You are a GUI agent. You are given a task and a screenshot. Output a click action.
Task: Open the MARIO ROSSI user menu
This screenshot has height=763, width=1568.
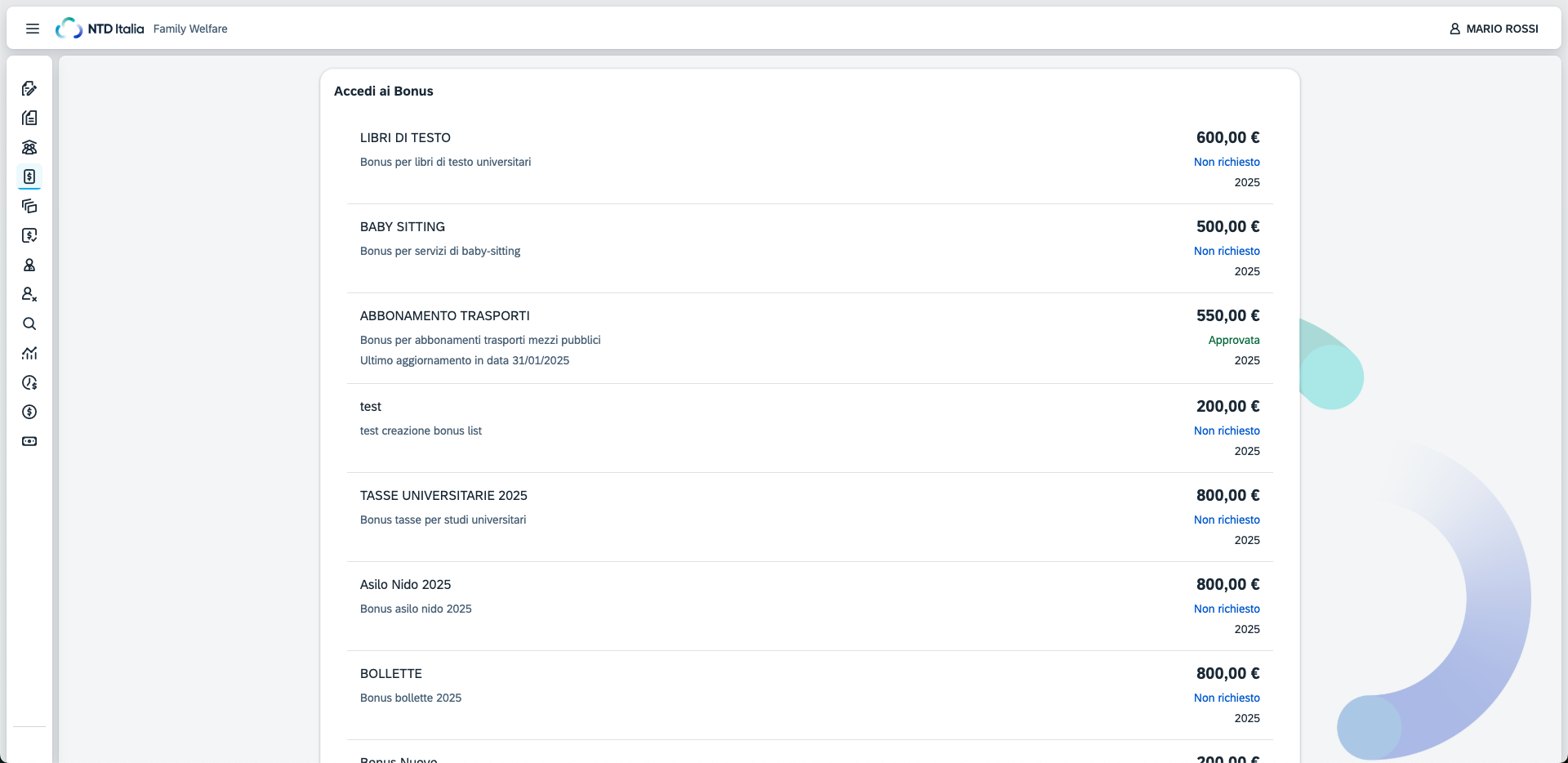[x=1494, y=29]
